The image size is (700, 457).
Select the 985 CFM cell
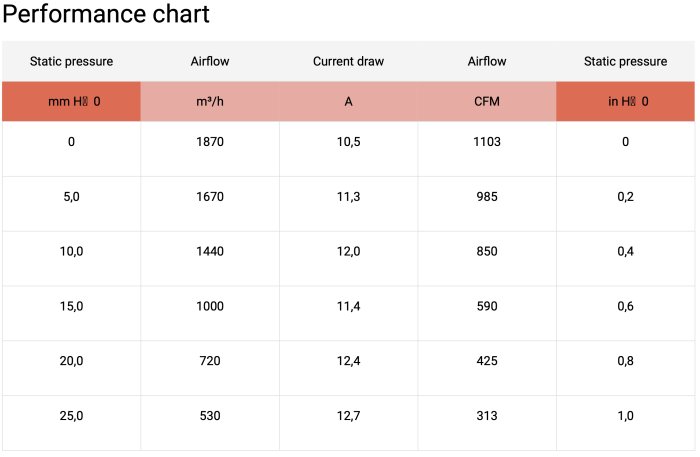tap(487, 197)
